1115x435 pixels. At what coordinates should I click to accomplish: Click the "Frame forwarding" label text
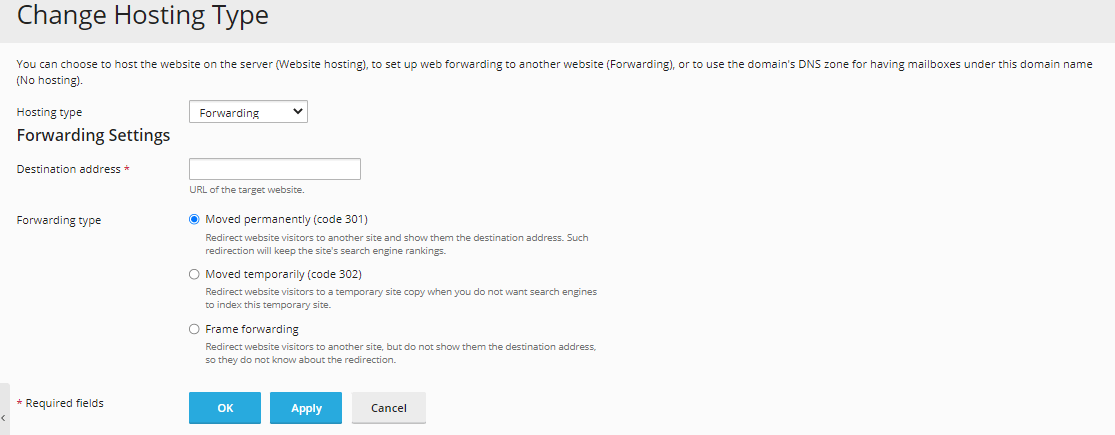[x=252, y=329]
